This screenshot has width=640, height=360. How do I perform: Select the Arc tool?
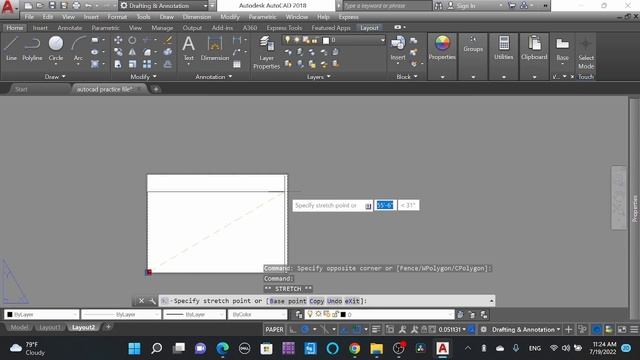pos(78,48)
